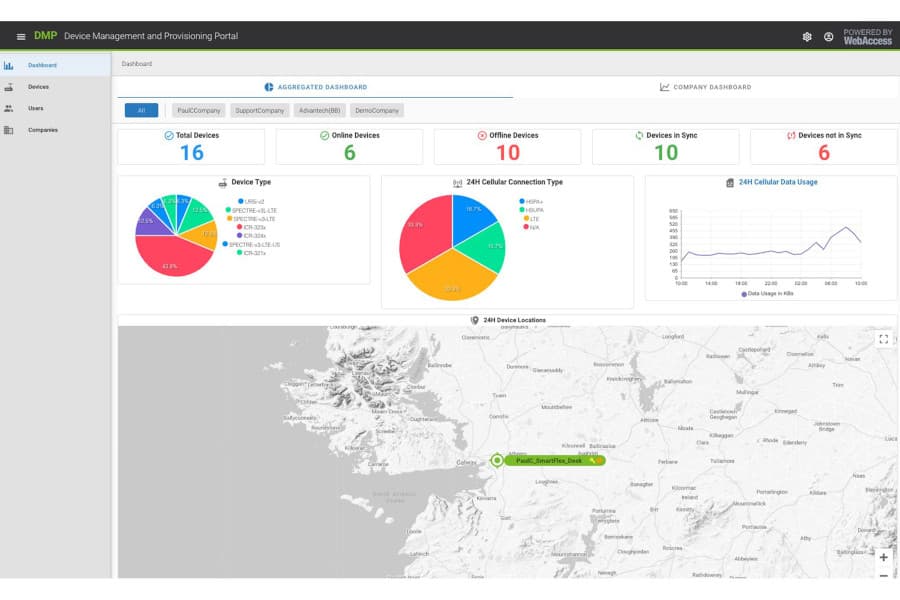The height and width of the screenshot is (600, 900).
Task: Click the Dashboard sidebar bar-chart icon
Action: [x=9, y=65]
